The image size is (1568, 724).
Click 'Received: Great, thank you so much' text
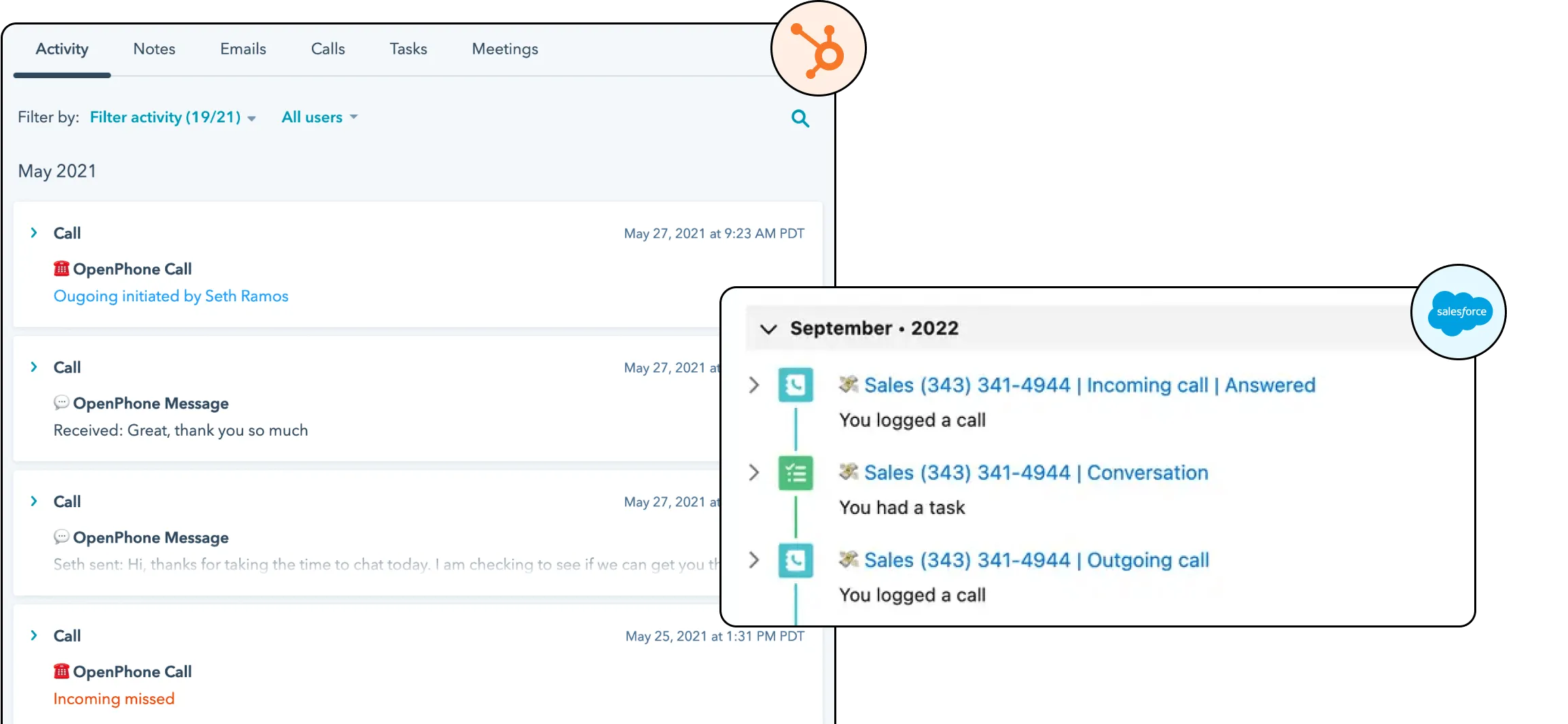click(181, 430)
